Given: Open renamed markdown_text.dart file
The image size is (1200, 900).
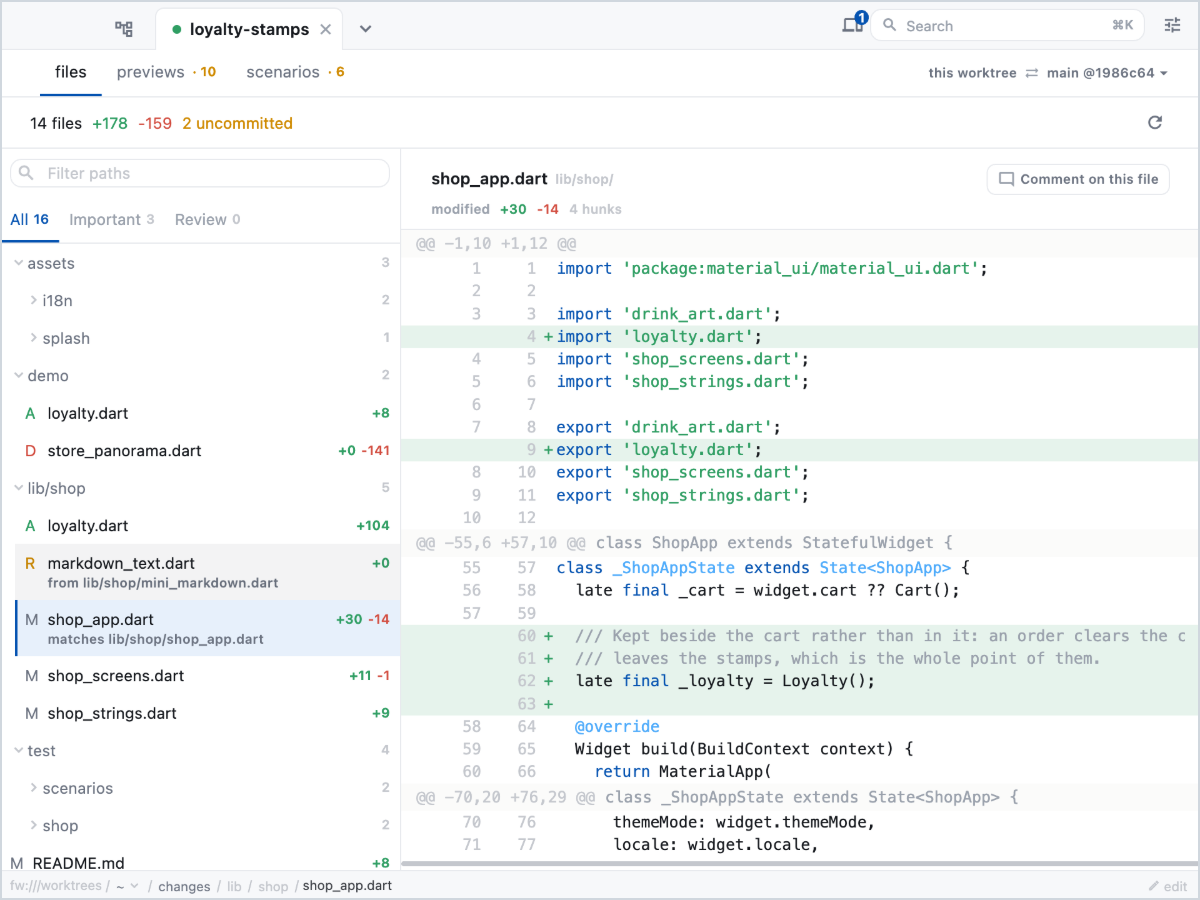Looking at the screenshot, I should pos(207,572).
